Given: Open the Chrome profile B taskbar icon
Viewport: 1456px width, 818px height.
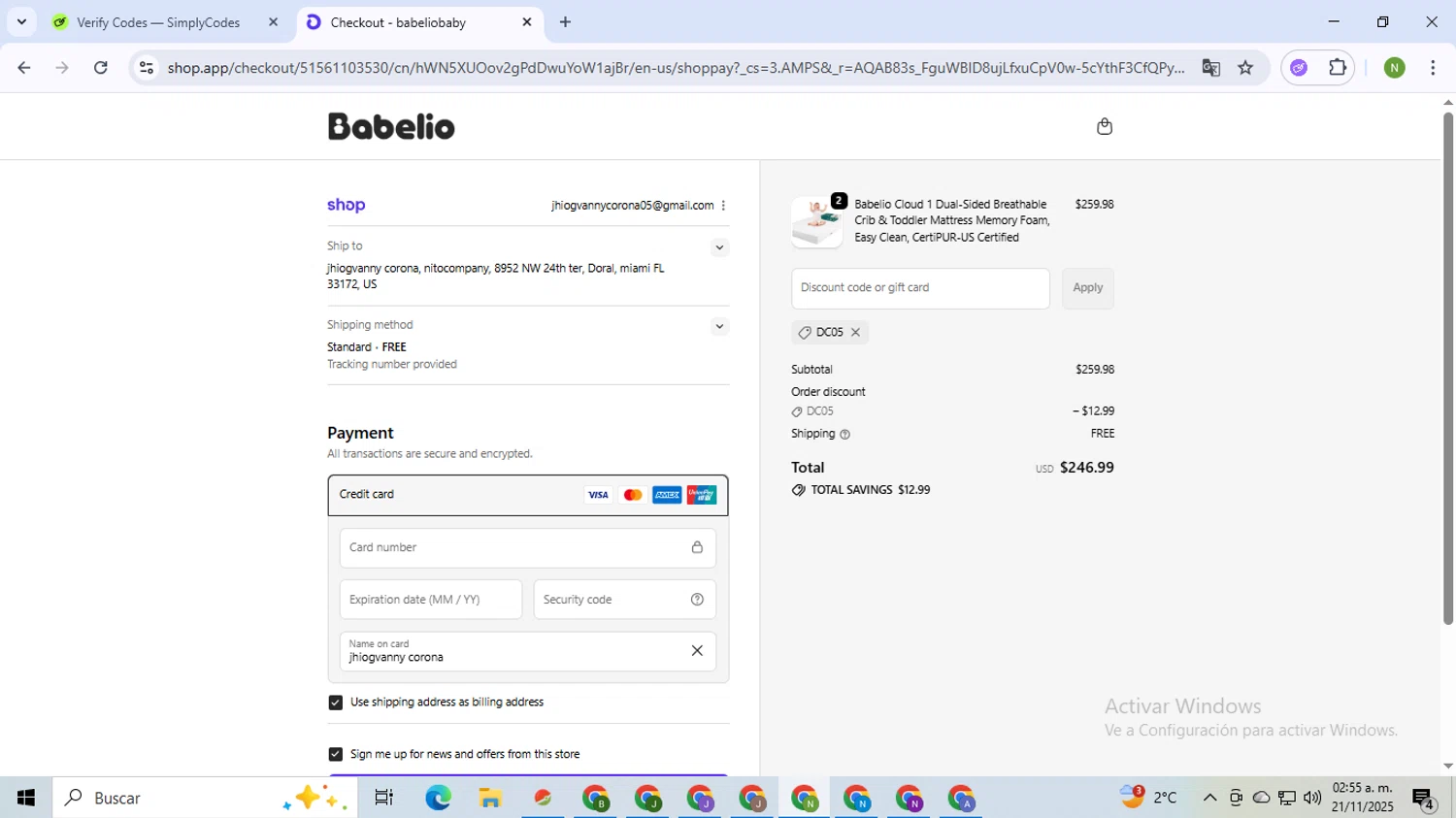Looking at the screenshot, I should (x=595, y=798).
